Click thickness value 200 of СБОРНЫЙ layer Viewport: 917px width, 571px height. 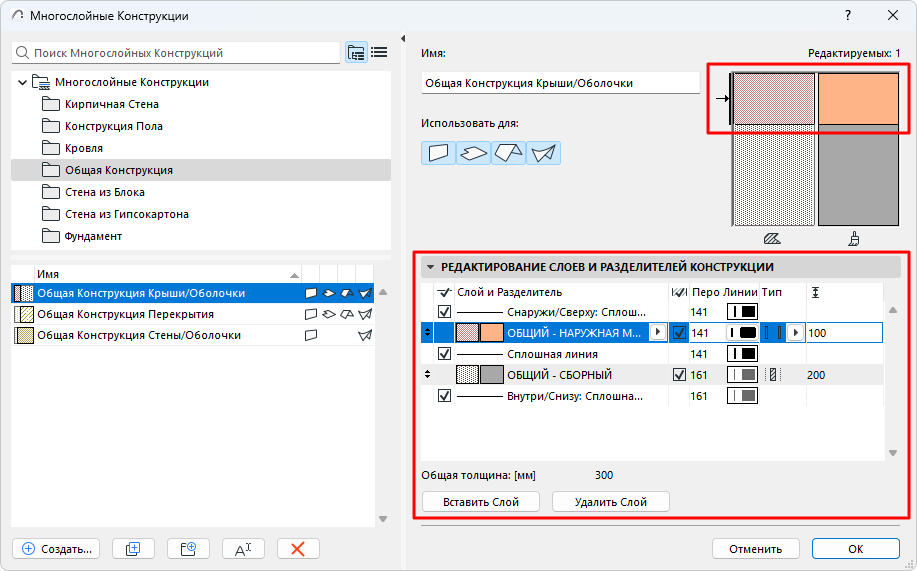816,375
